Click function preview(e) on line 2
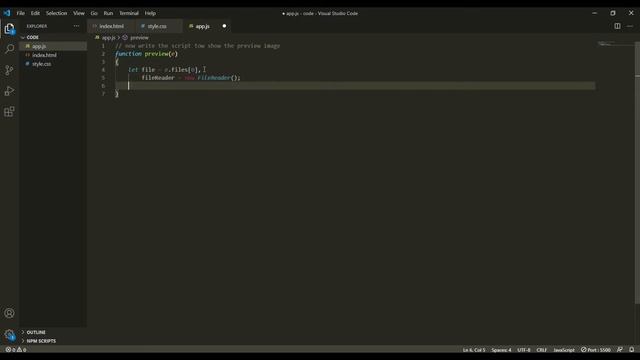The image size is (640, 360). (x=146, y=54)
